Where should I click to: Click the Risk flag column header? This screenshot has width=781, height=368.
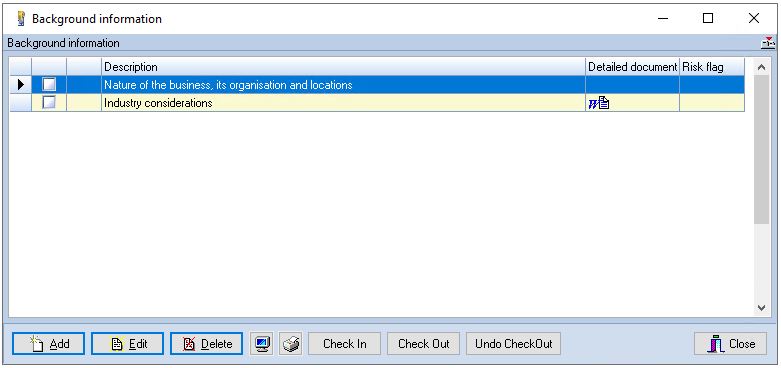pyautogui.click(x=712, y=67)
